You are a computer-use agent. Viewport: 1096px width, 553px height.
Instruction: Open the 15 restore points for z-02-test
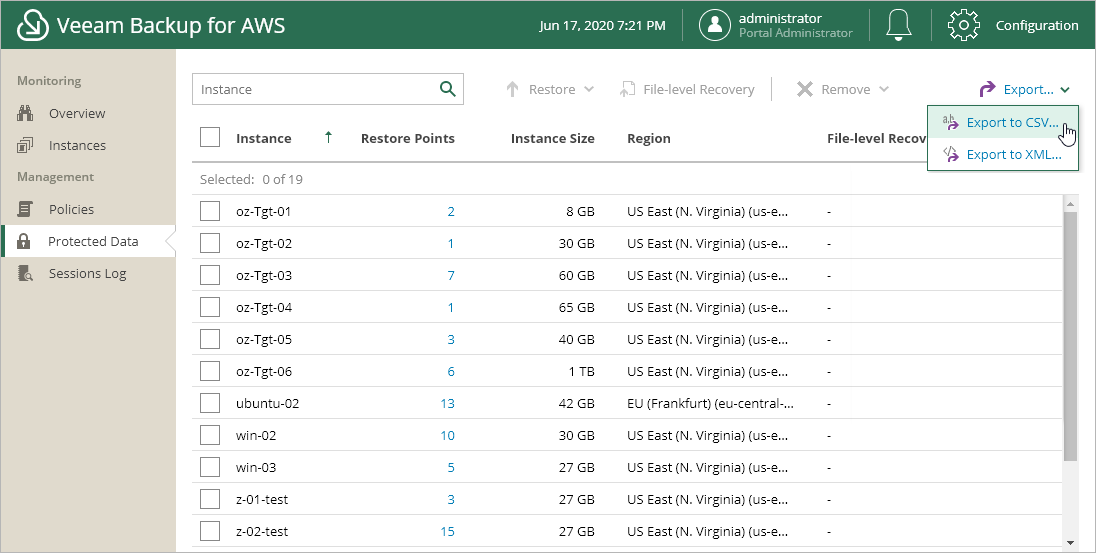pos(447,531)
